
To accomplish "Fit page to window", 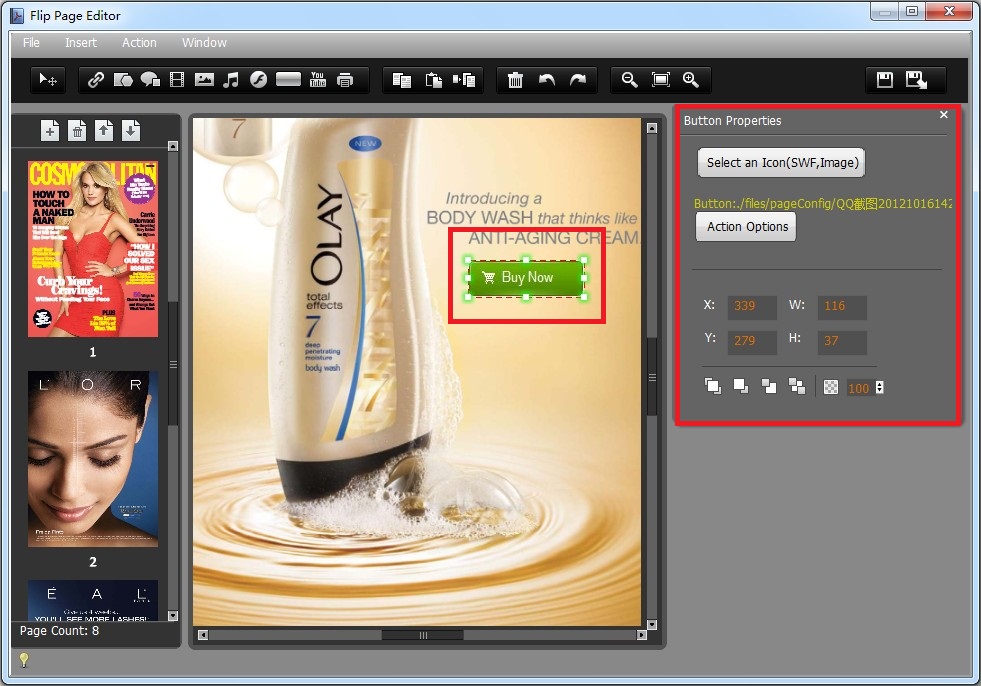I will click(661, 79).
